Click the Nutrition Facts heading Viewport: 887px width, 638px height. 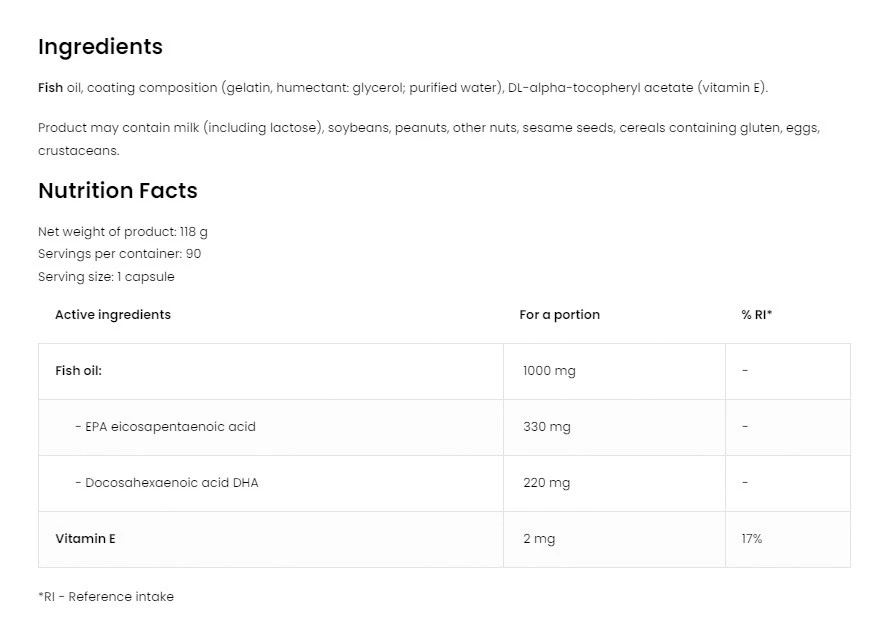point(117,191)
